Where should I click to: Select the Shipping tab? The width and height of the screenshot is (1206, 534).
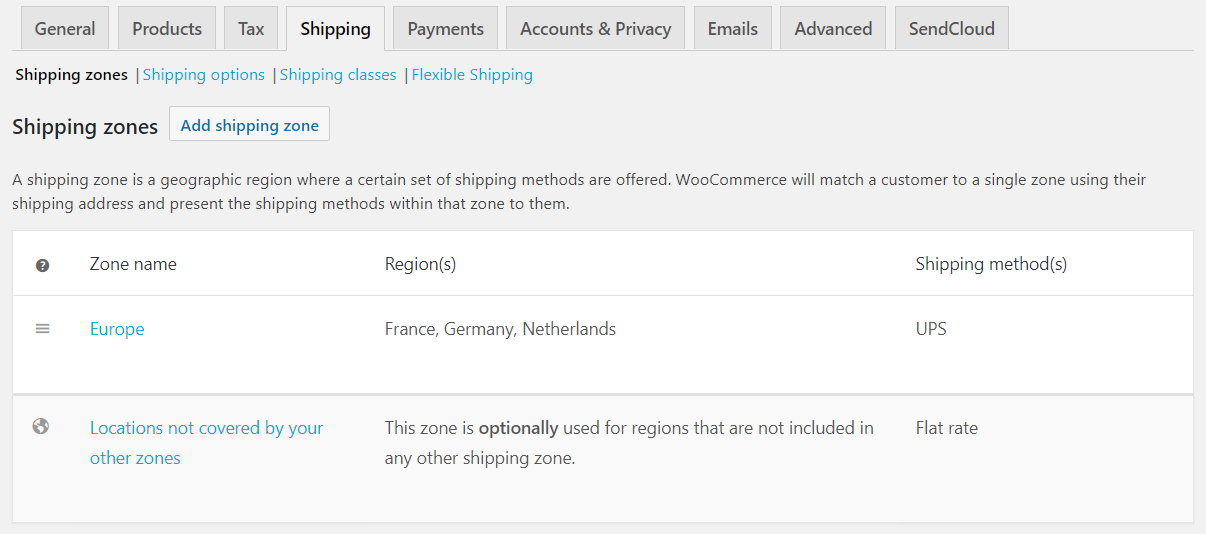coord(335,28)
